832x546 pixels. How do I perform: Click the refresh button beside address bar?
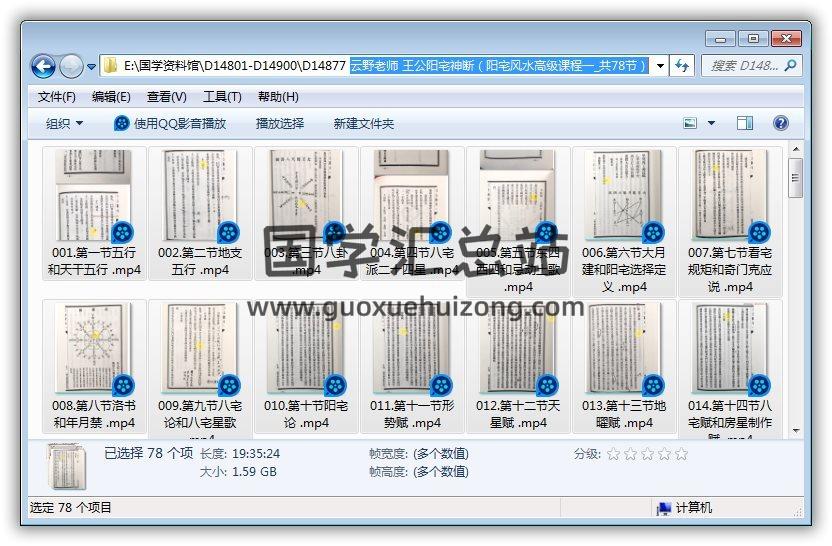pyautogui.click(x=683, y=66)
